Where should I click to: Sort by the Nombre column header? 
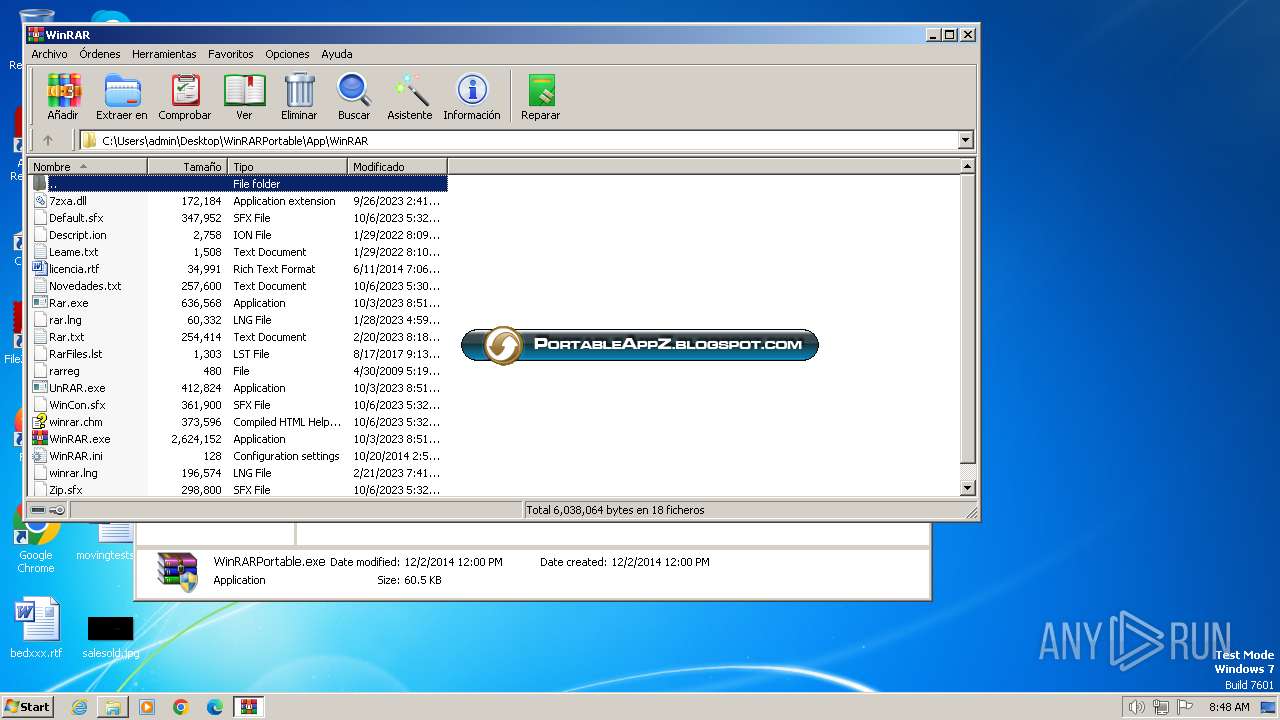(88, 167)
